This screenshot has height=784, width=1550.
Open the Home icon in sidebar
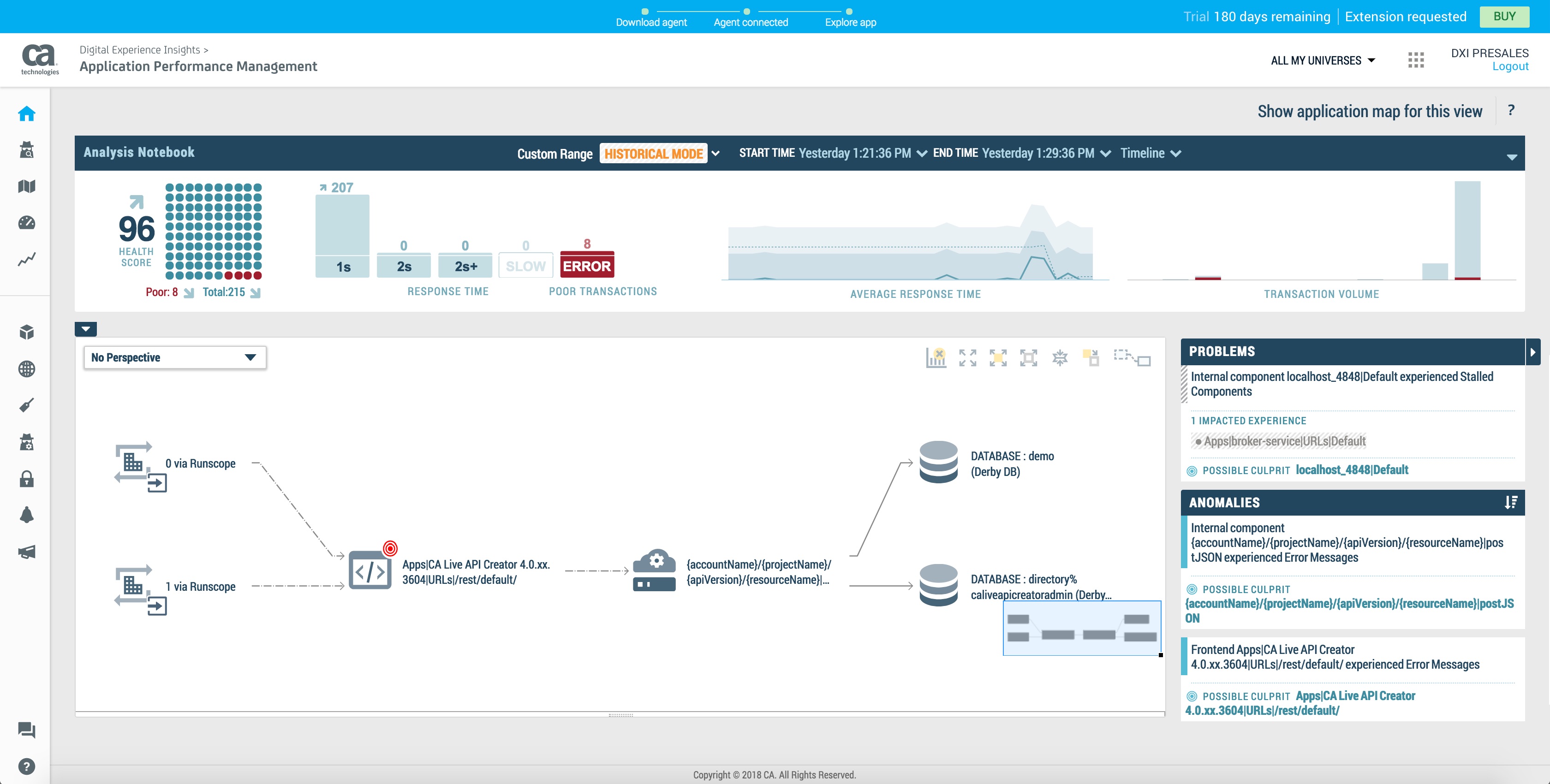[x=26, y=113]
